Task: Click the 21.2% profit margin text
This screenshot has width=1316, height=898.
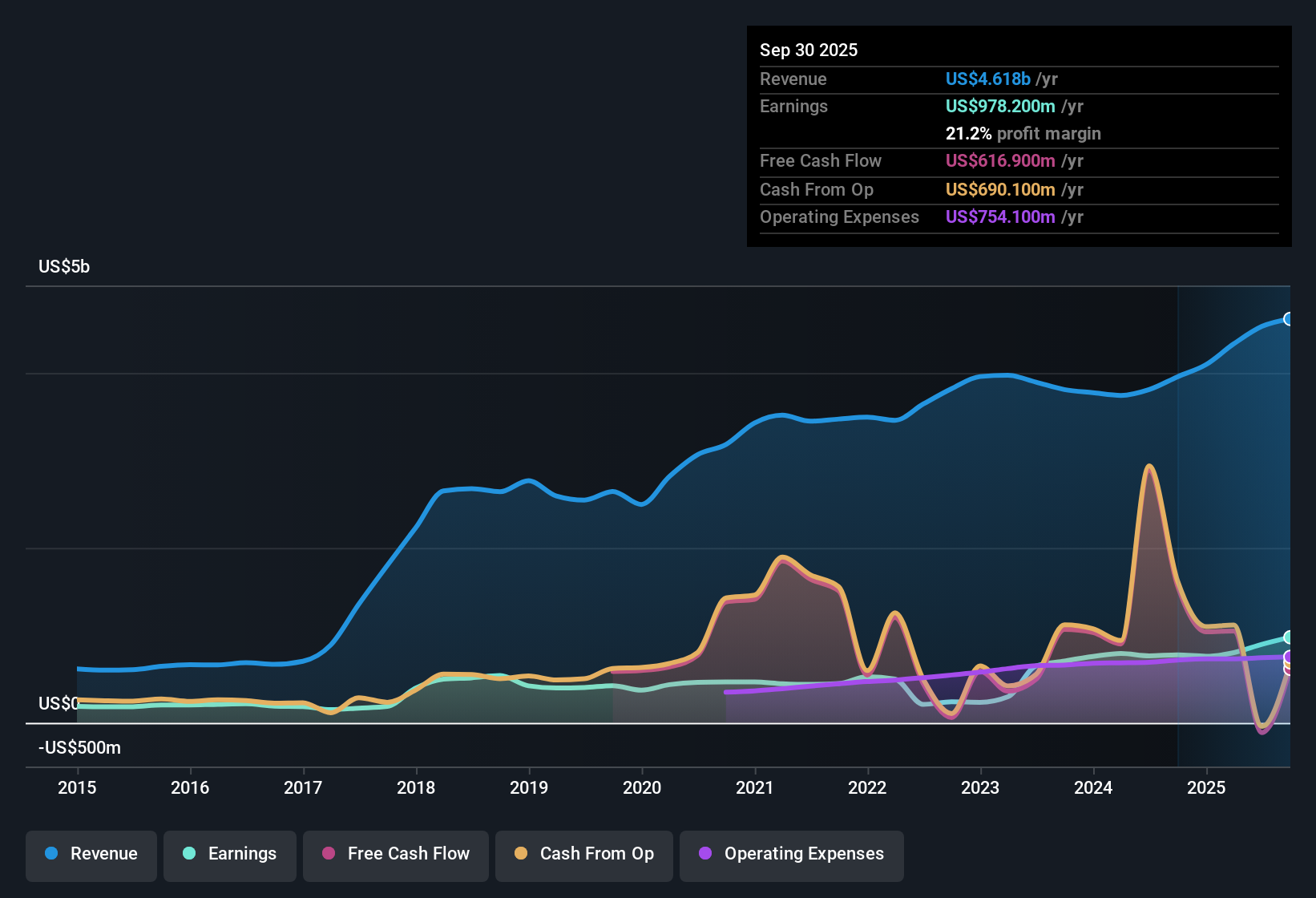Action: pyautogui.click(x=1023, y=134)
